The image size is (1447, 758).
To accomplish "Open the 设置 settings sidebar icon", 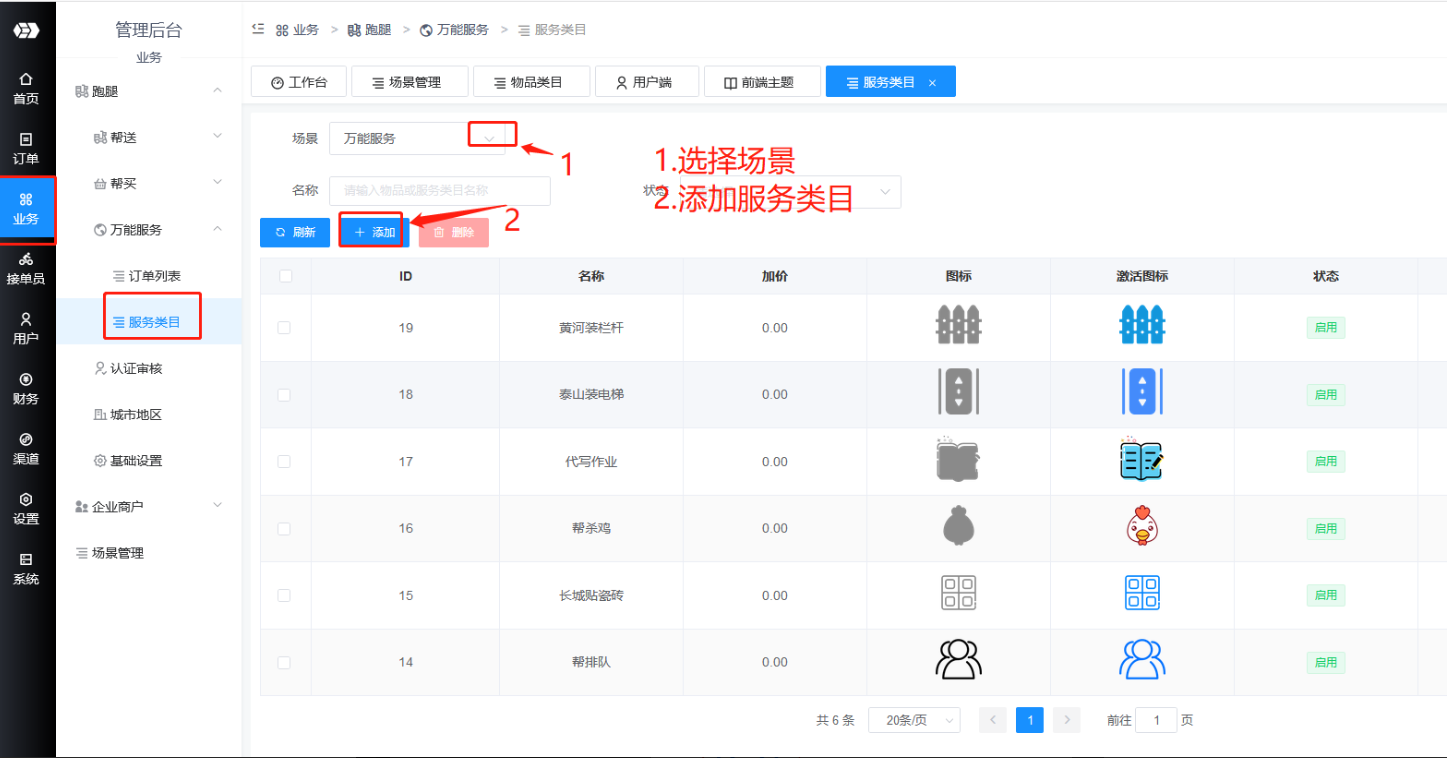I will (26, 509).
